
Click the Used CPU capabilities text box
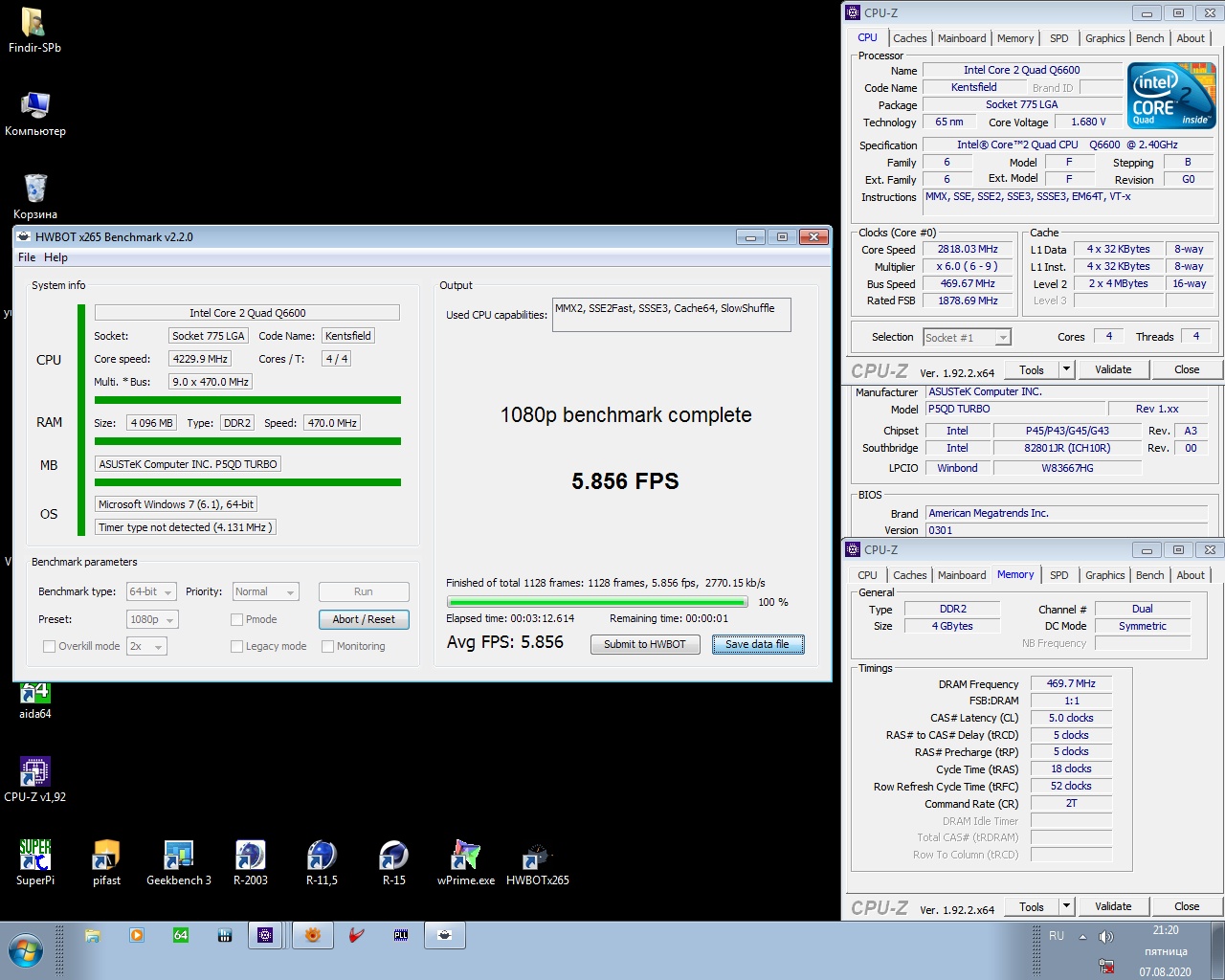[672, 315]
